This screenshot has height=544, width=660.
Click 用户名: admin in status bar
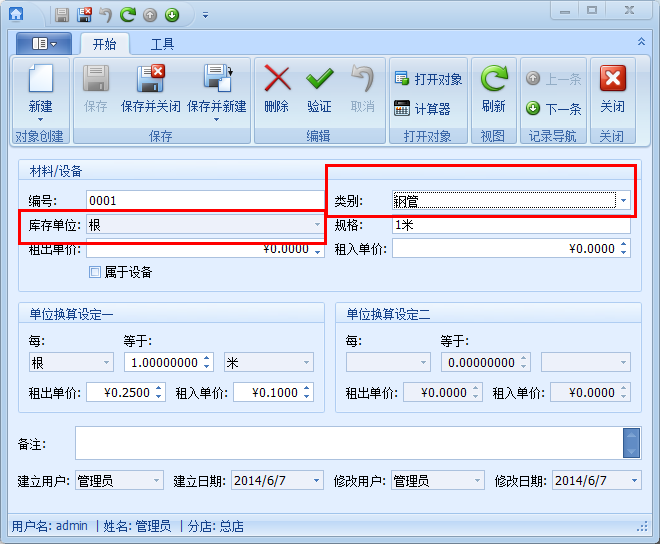(50, 526)
